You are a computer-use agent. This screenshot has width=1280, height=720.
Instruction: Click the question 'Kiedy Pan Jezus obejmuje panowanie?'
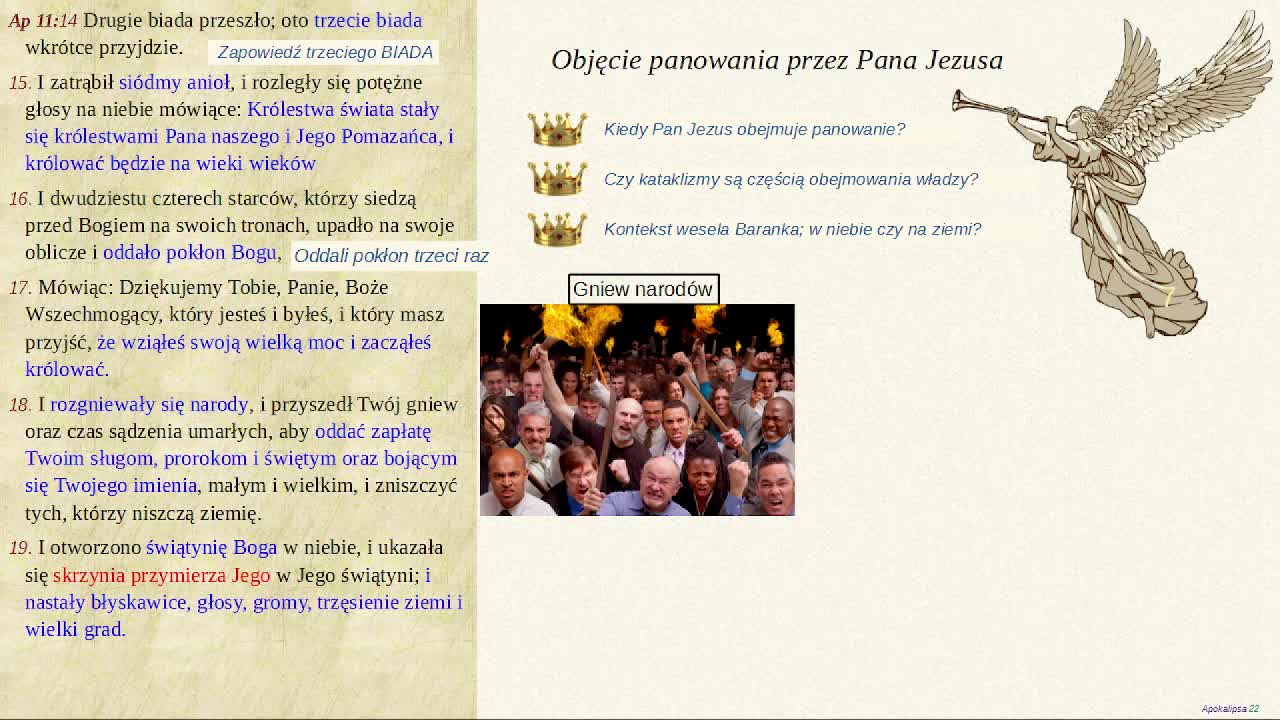[754, 129]
